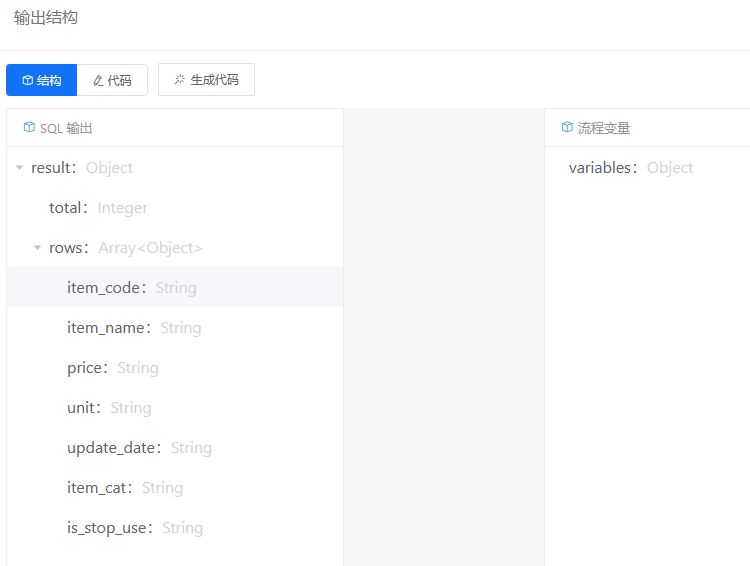Click the cube icon beside SQL 输出
The height and width of the screenshot is (566, 750).
[x=29, y=128]
